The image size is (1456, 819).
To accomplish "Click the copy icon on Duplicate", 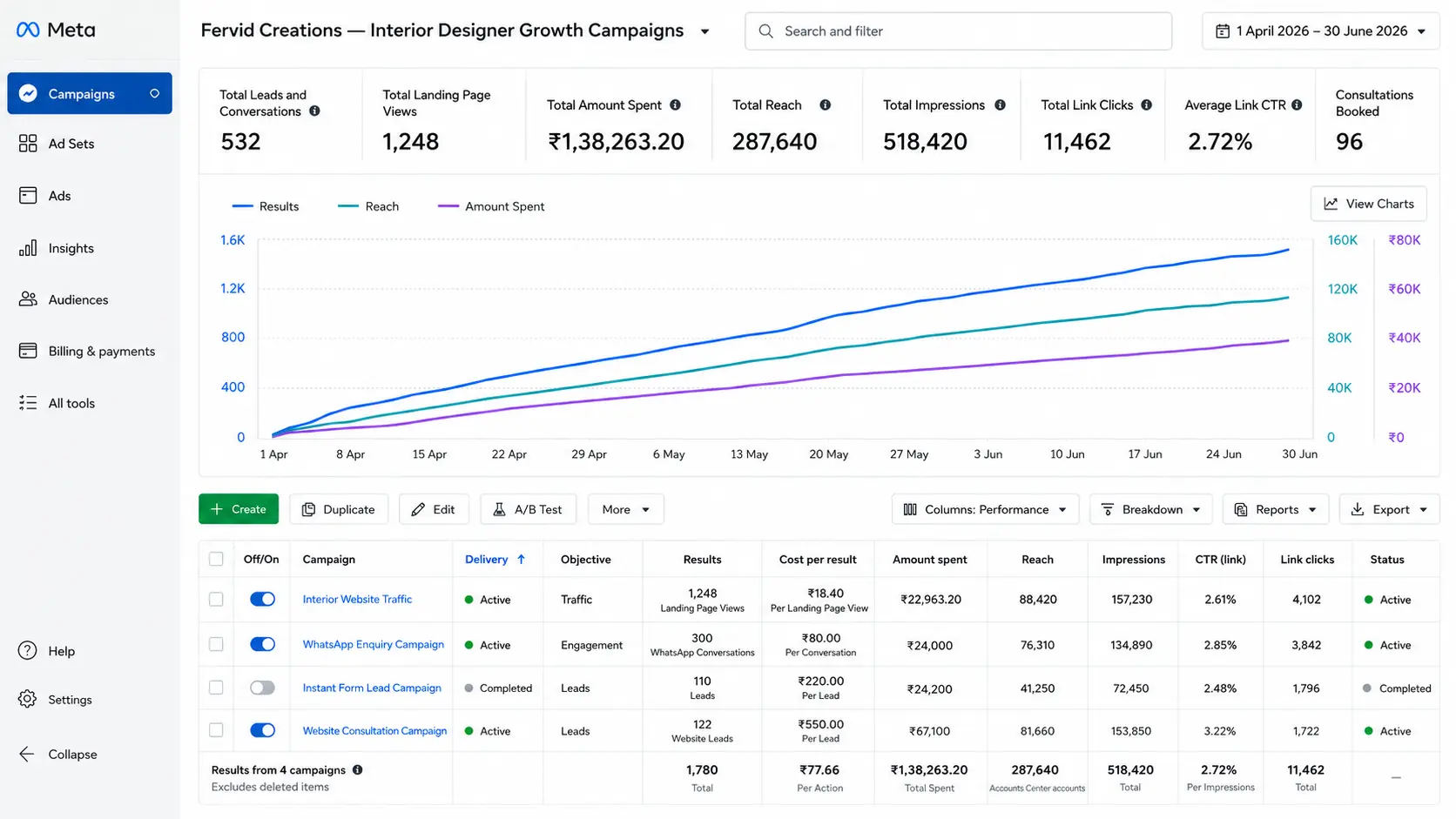I will tap(308, 510).
